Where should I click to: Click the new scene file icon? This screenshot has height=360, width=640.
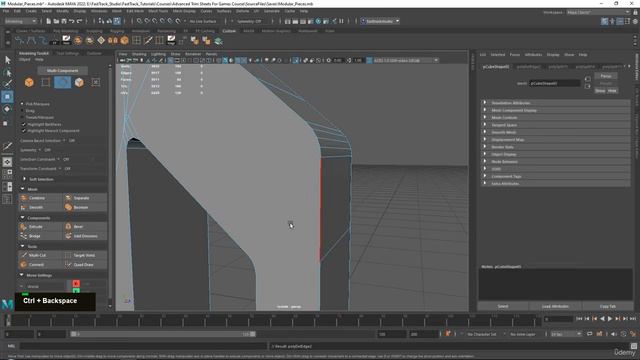[x=49, y=21]
